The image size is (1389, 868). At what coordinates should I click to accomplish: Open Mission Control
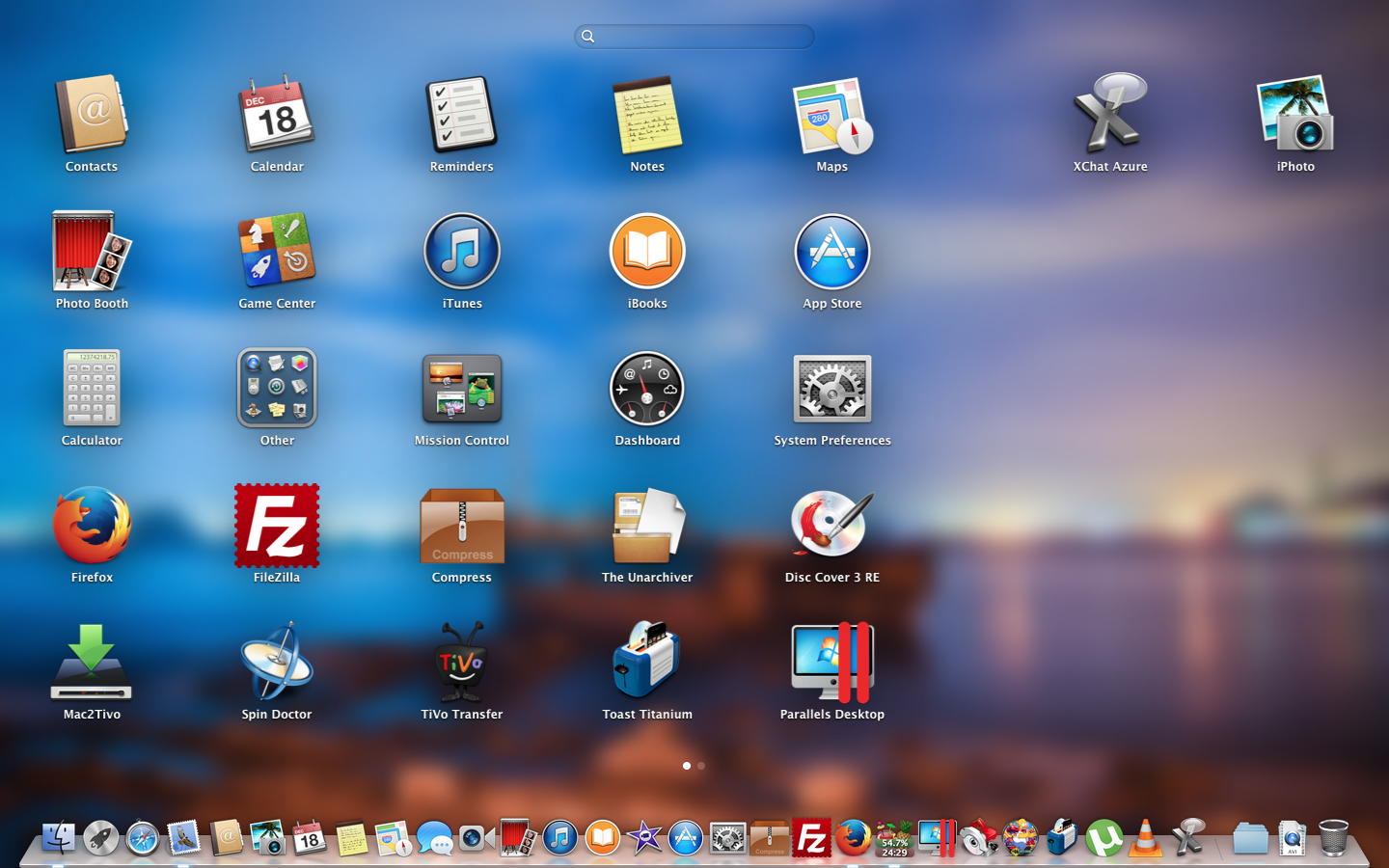pos(462,388)
